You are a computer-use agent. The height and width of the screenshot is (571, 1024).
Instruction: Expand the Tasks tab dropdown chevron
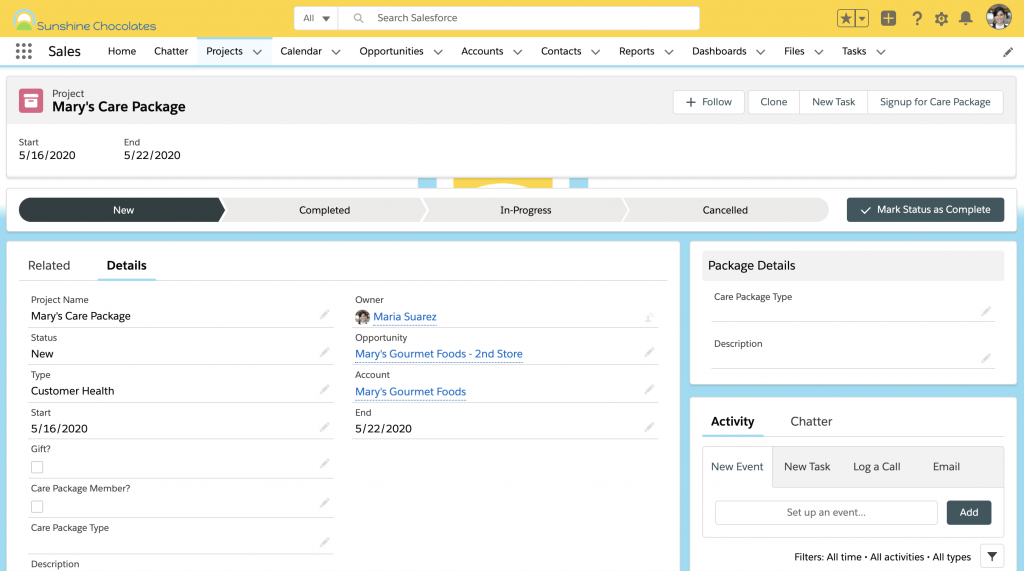(x=880, y=52)
